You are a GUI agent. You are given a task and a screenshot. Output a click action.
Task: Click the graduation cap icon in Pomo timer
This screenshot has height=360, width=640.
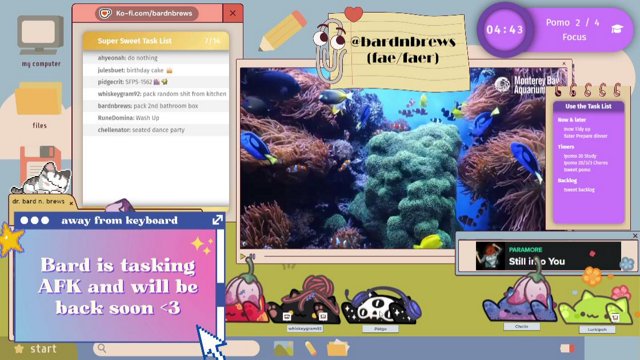click(617, 29)
